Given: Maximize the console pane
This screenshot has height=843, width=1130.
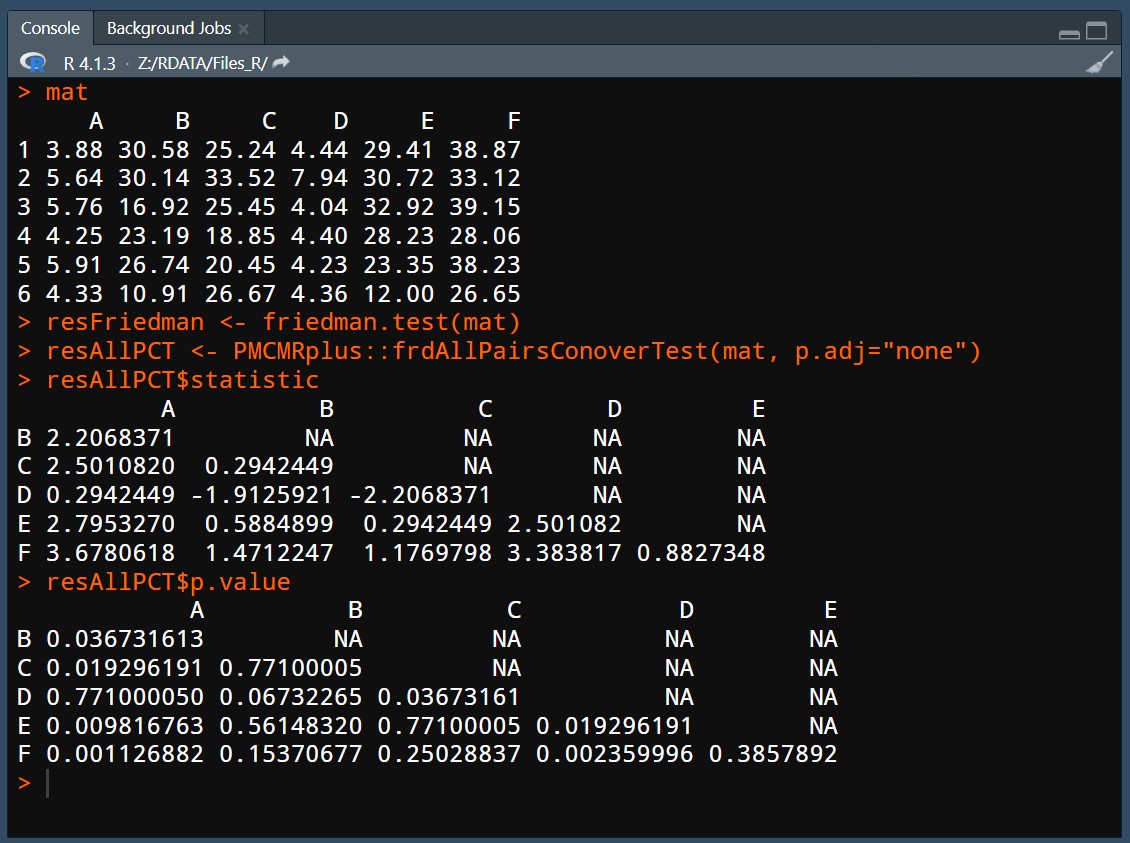Looking at the screenshot, I should 1097,31.
